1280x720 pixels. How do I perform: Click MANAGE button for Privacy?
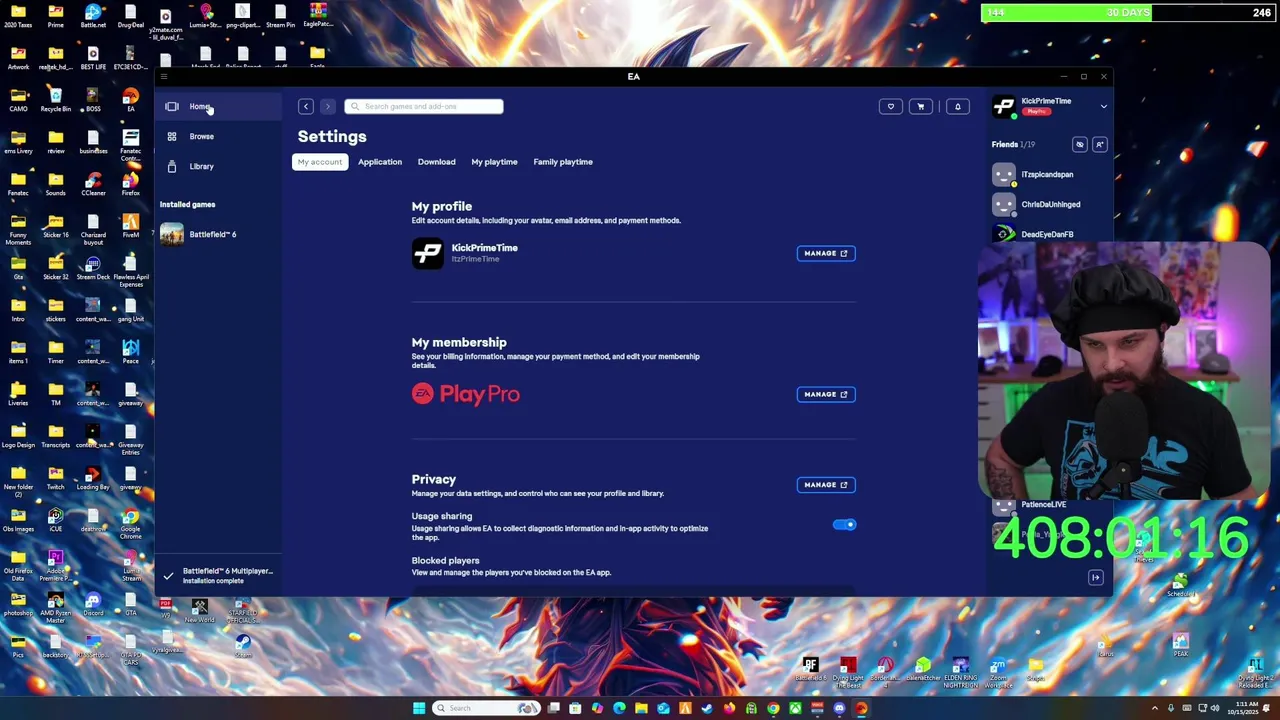(826, 485)
